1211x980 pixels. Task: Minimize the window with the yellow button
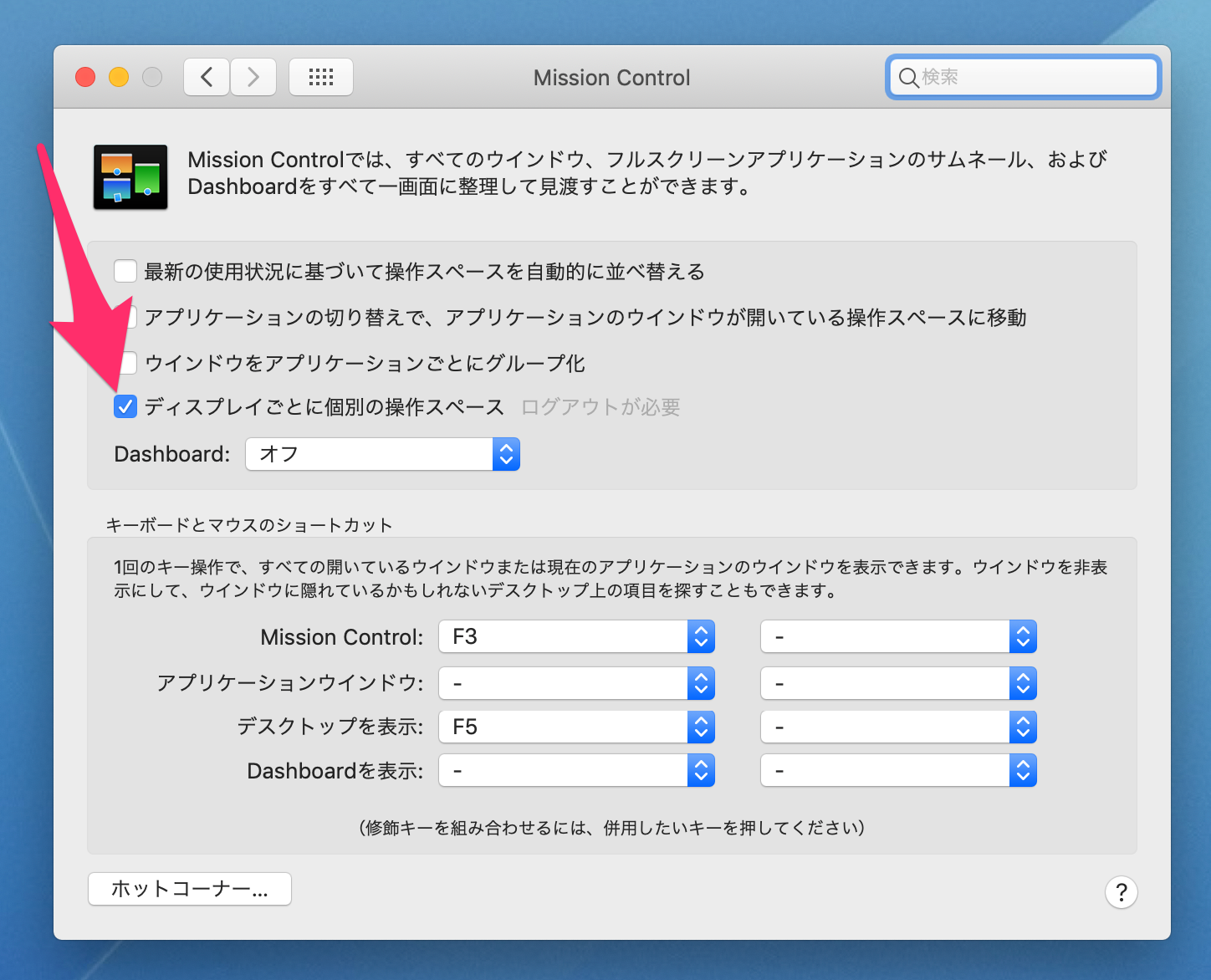point(119,78)
